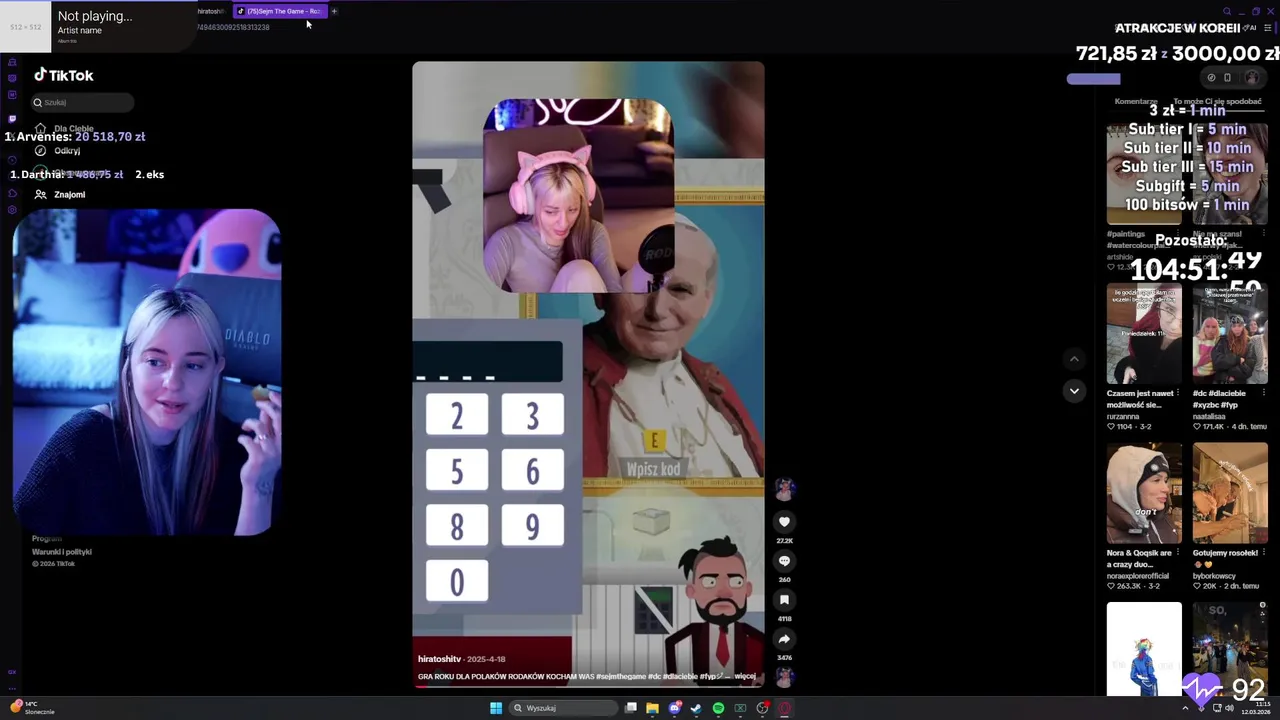Screen dimensions: 1280x720
Task: Open options dots on nataliaaa video card
Action: click(1264, 393)
